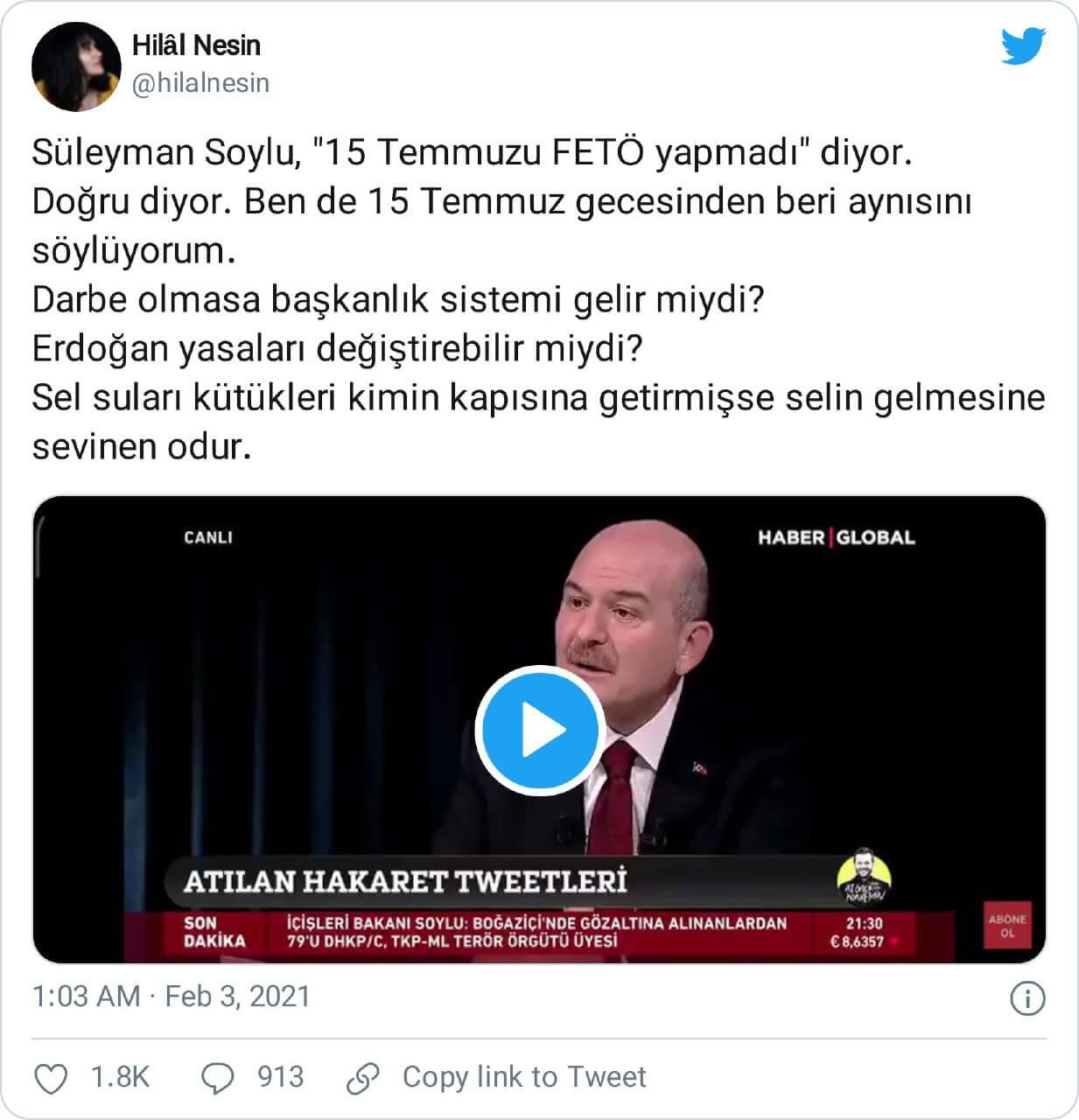
Task: Click the ATILAN HAKARET TWEETLERİ banner
Action: coord(406,880)
